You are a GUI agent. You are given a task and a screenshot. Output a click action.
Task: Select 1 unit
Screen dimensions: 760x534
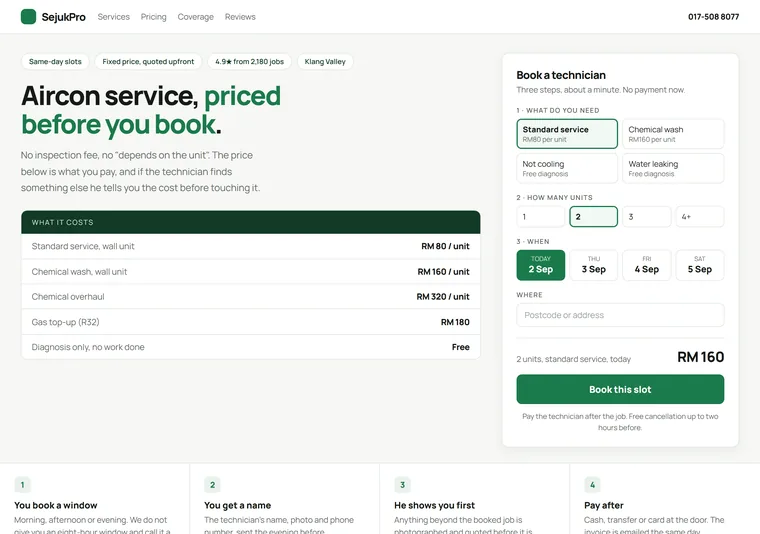pyautogui.click(x=540, y=217)
